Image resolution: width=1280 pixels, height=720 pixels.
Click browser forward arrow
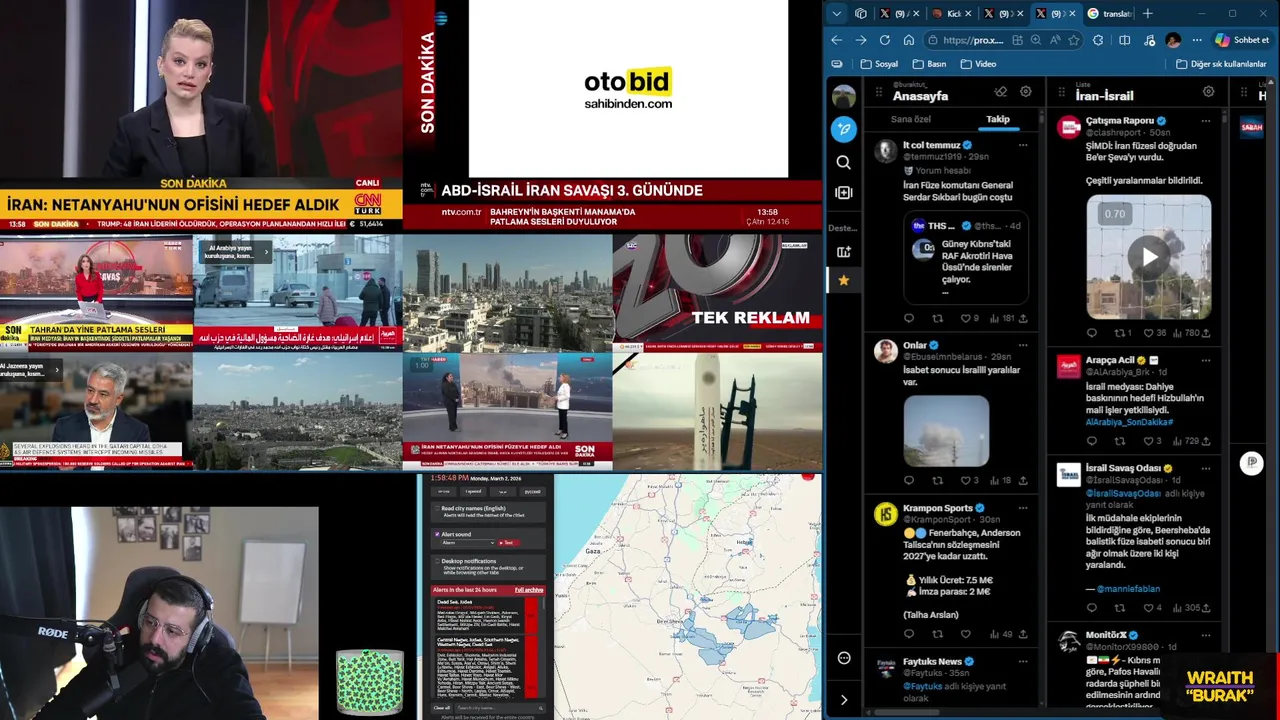861,40
